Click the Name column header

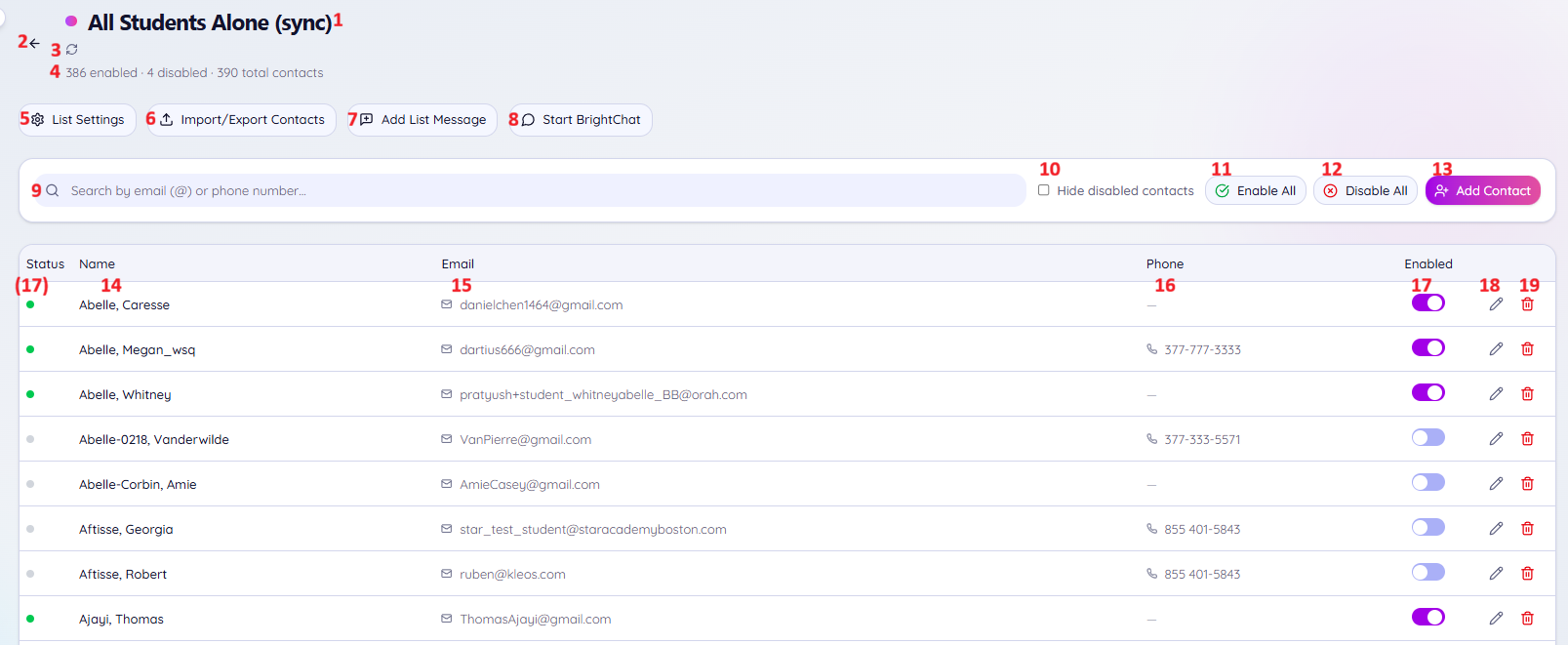pyautogui.click(x=97, y=263)
